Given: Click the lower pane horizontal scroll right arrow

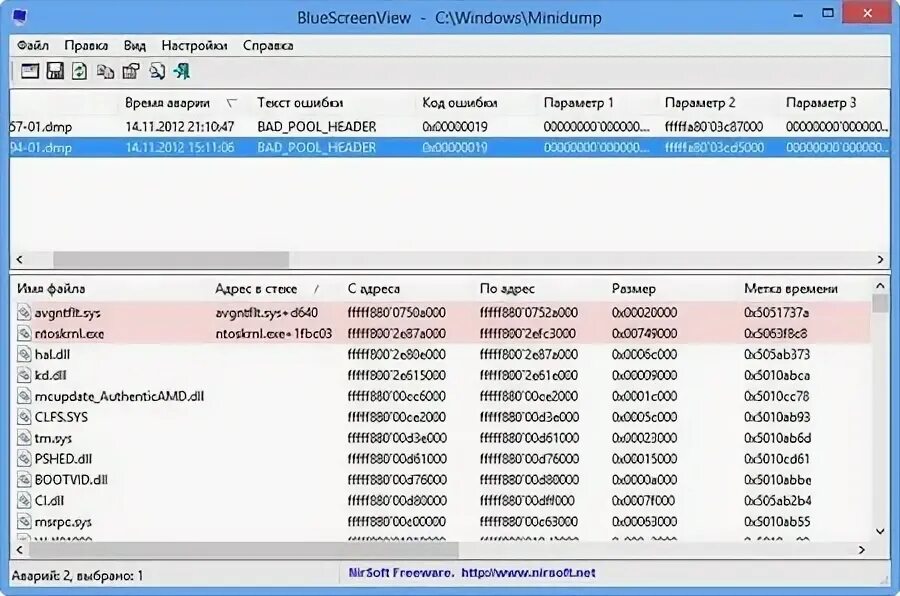Looking at the screenshot, I should [x=862, y=550].
